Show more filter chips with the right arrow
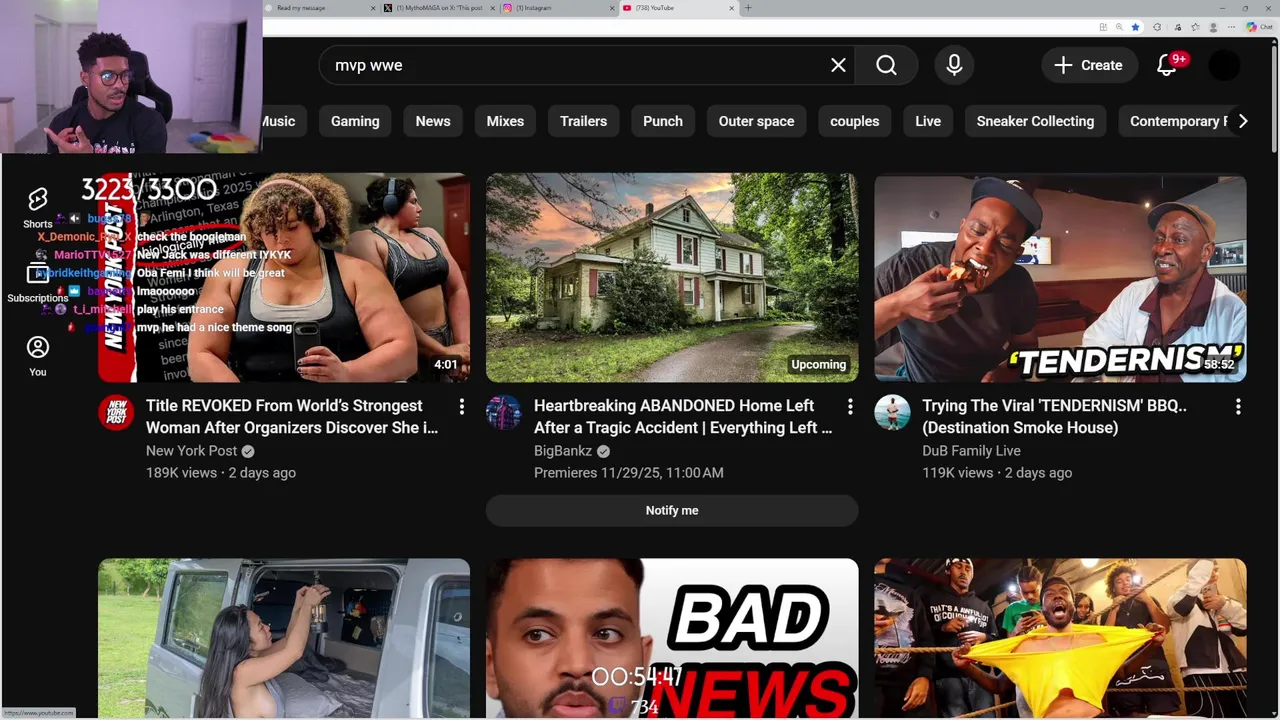This screenshot has height=720, width=1280. tap(1242, 121)
